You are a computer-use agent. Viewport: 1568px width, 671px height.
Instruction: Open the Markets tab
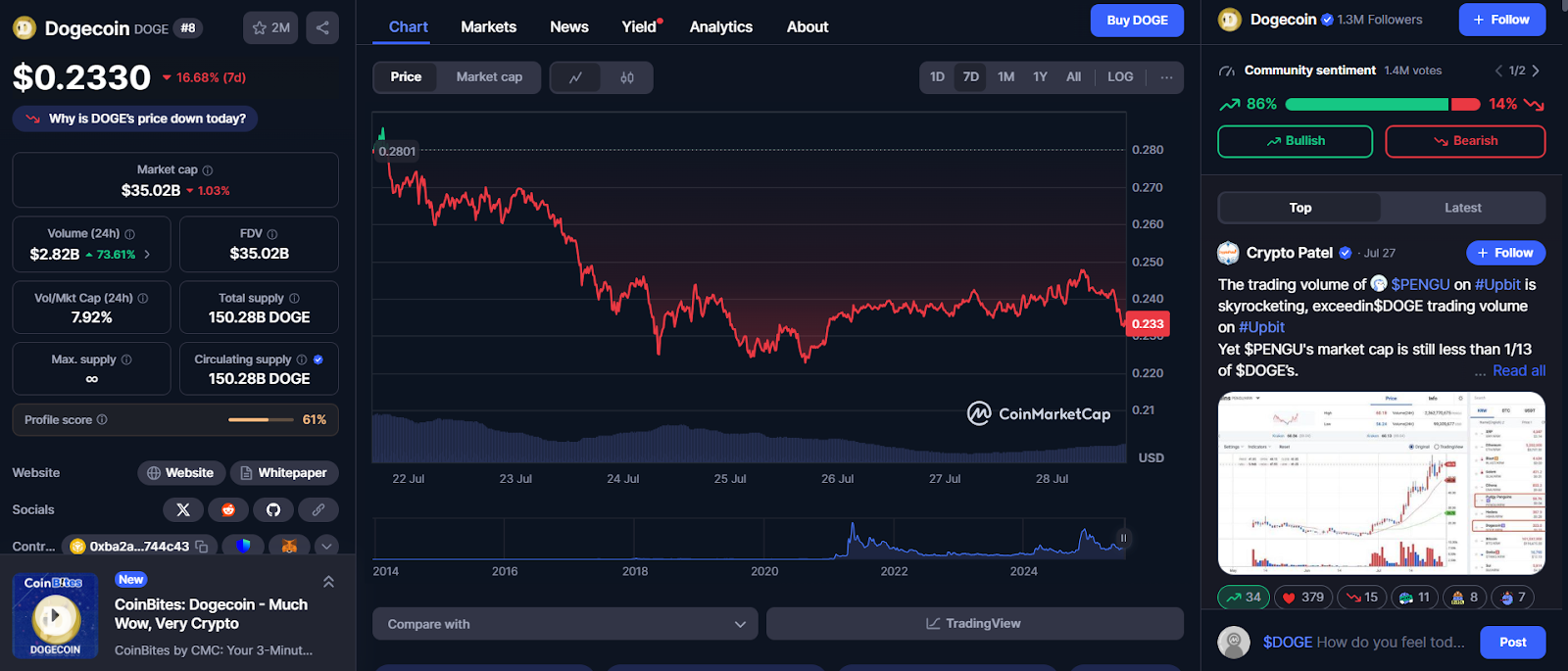point(488,26)
